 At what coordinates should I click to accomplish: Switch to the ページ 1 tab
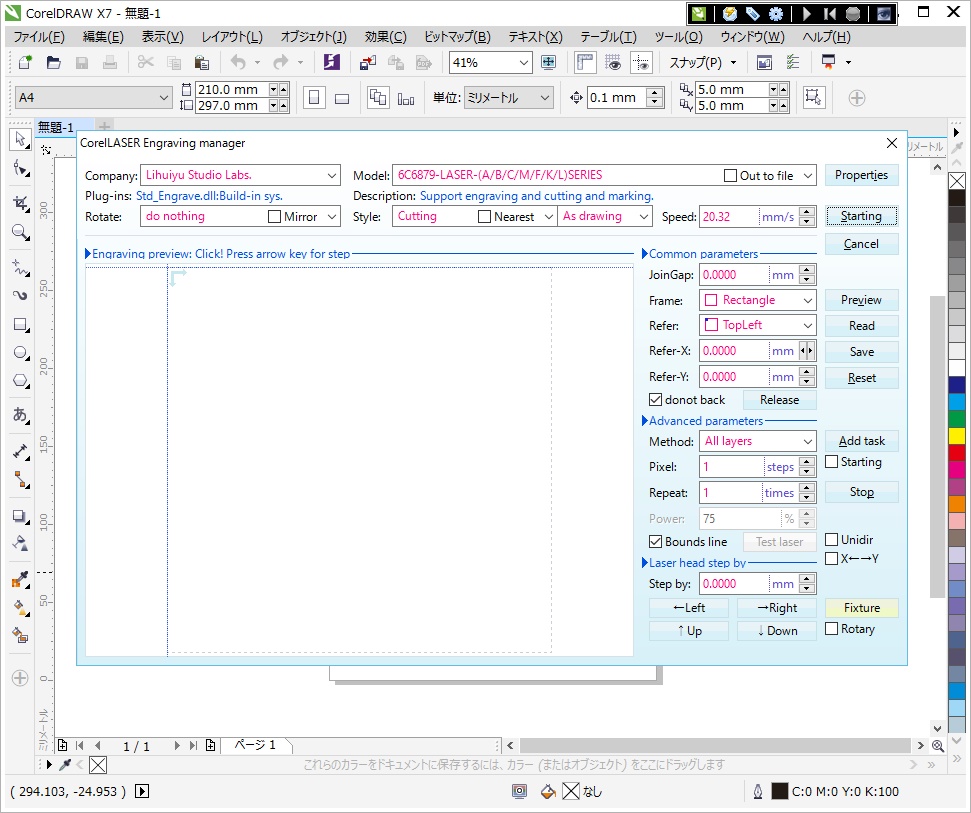(255, 745)
